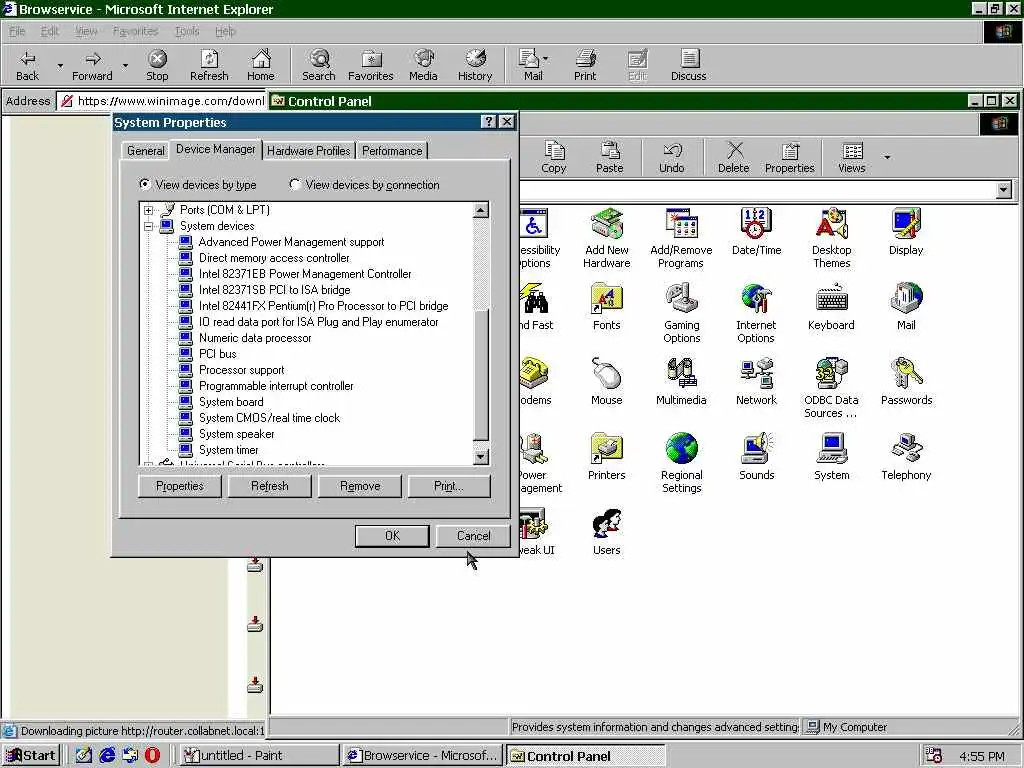Screen dimensions: 1024x768
Task: Select View devices by type
Action: pyautogui.click(x=197, y=185)
